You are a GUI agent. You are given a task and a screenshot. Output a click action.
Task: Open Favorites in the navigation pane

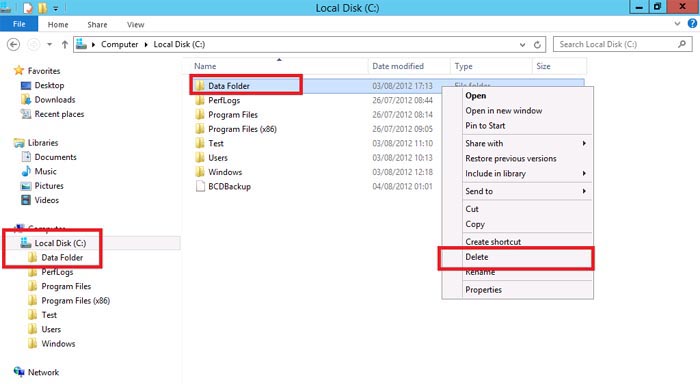click(44, 71)
